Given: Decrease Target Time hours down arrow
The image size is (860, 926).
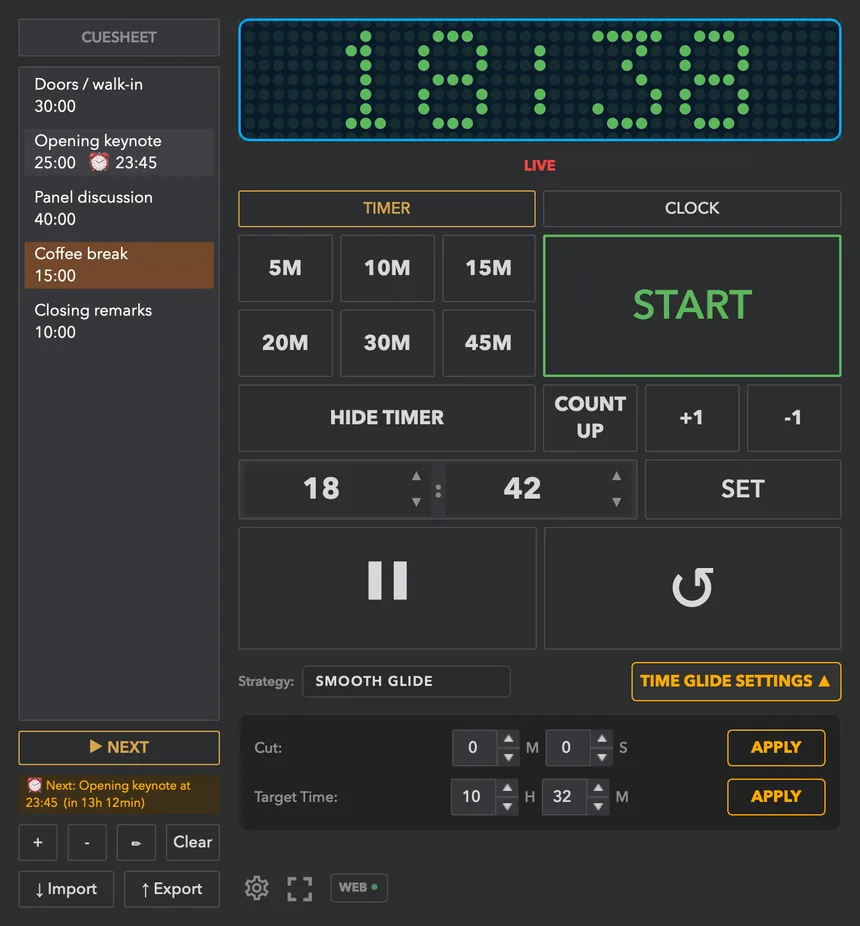Looking at the screenshot, I should pos(507,806).
